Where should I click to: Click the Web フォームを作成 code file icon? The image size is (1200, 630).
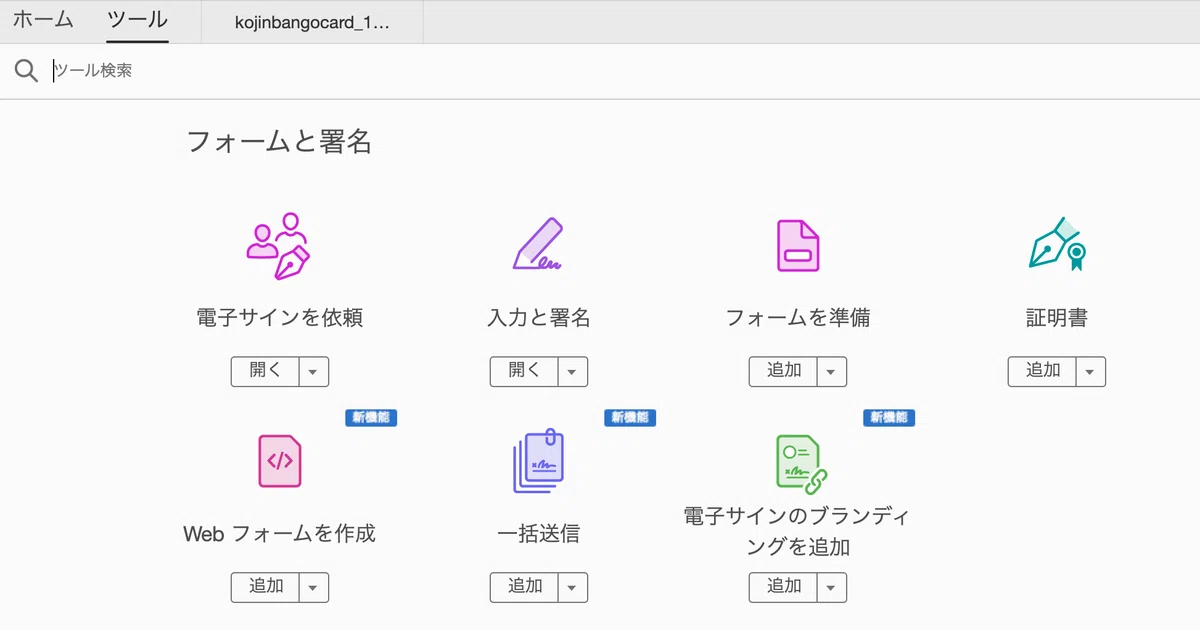coord(280,461)
